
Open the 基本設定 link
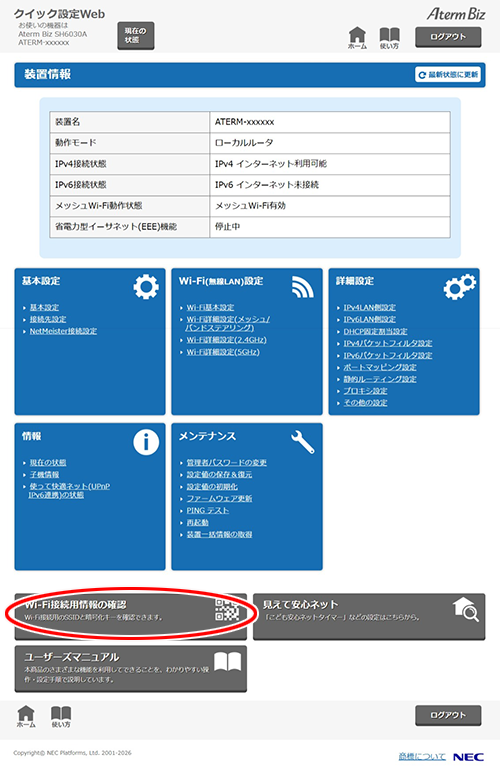pos(44,307)
